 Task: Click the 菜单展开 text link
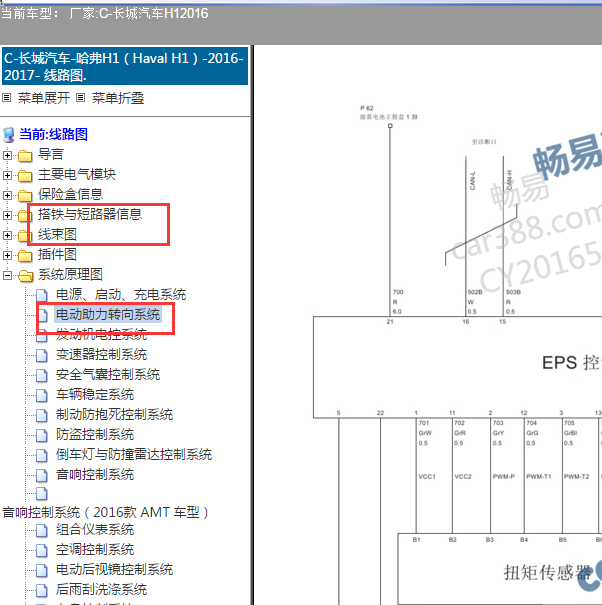point(44,98)
